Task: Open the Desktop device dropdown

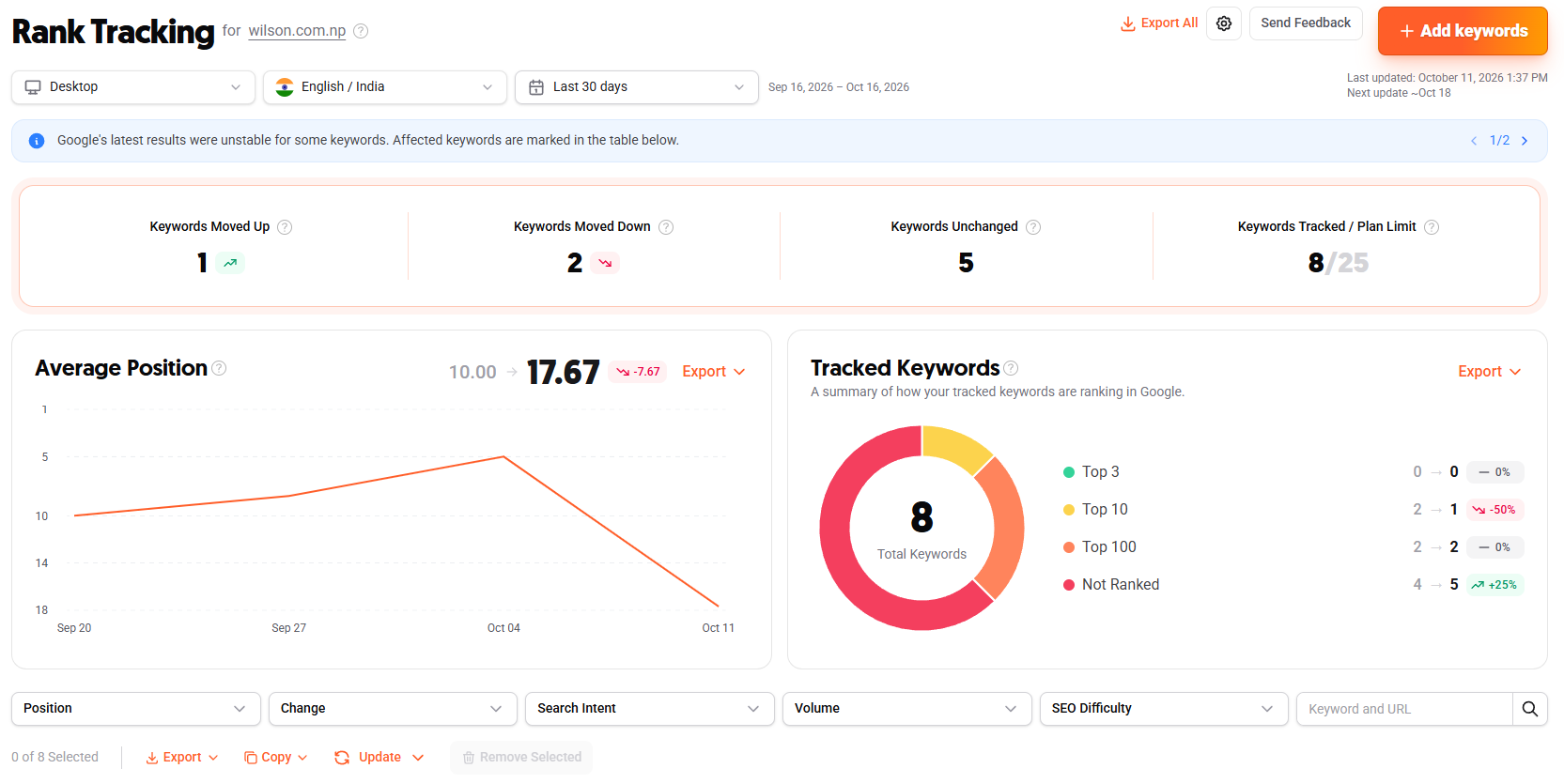Action: tap(133, 87)
